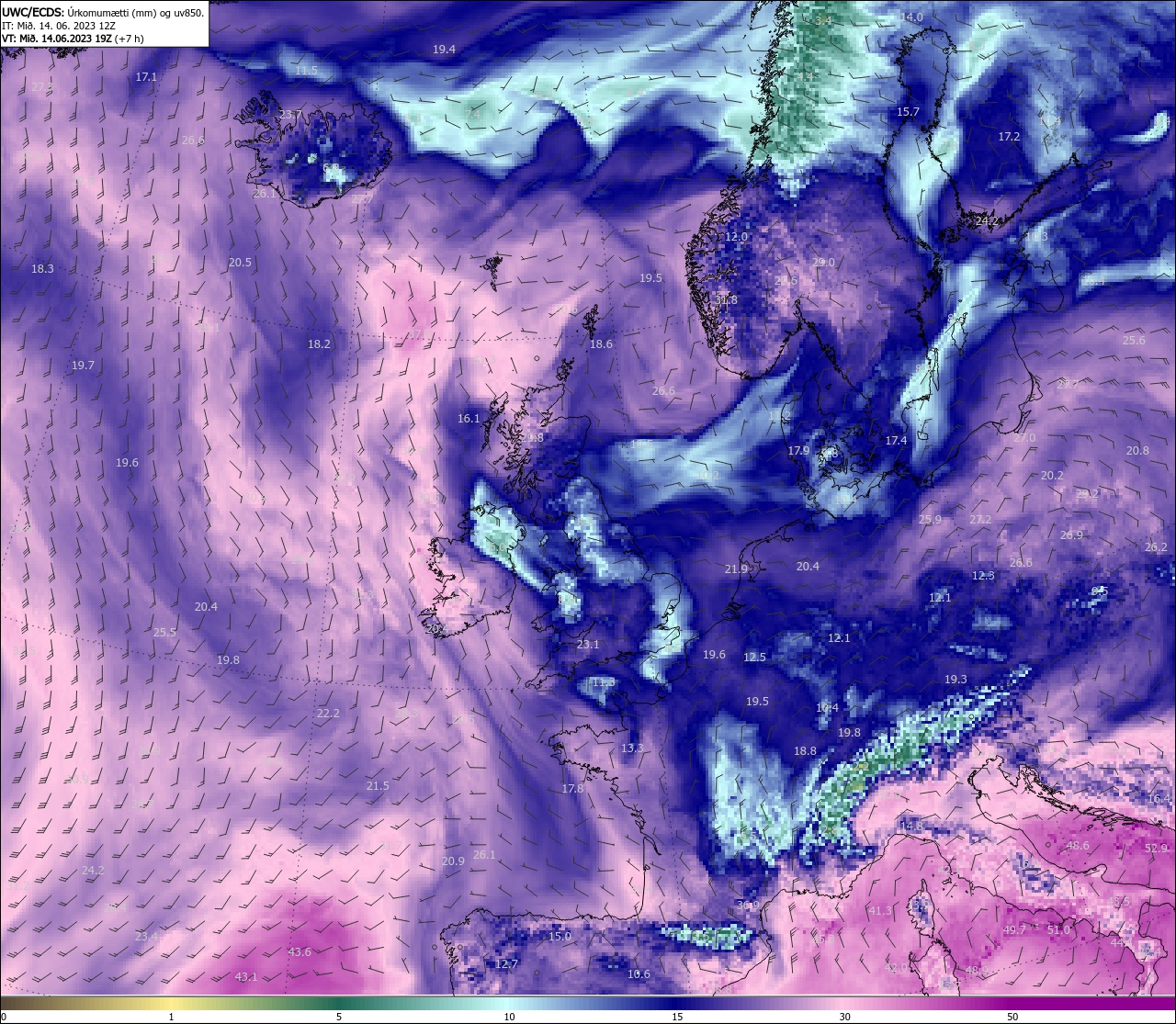Viewport: 1176px width, 1024px height.
Task: Click the 20.9 value on the map
Action: (x=453, y=861)
